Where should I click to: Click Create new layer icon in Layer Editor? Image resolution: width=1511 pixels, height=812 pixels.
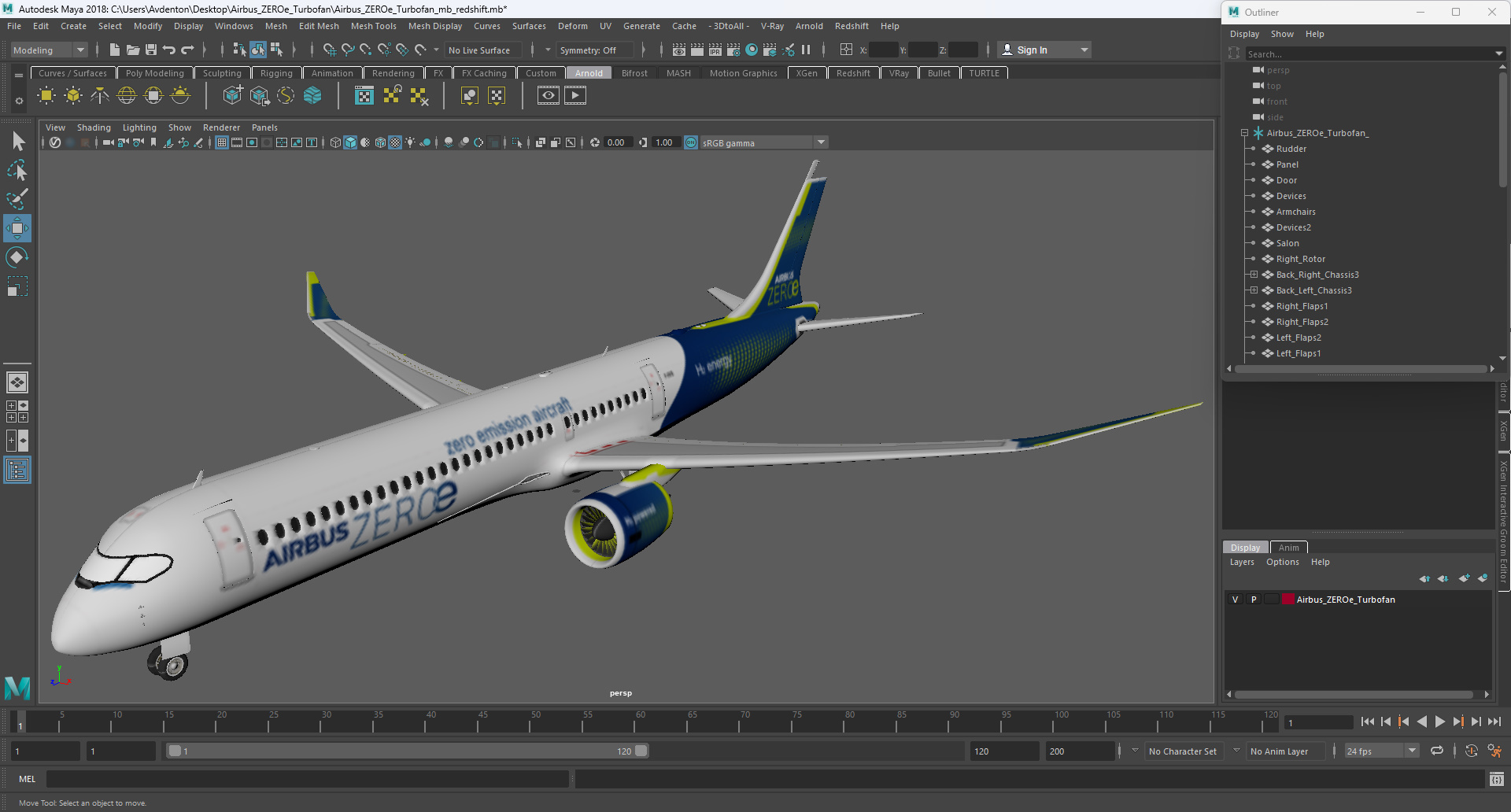[x=1464, y=578]
